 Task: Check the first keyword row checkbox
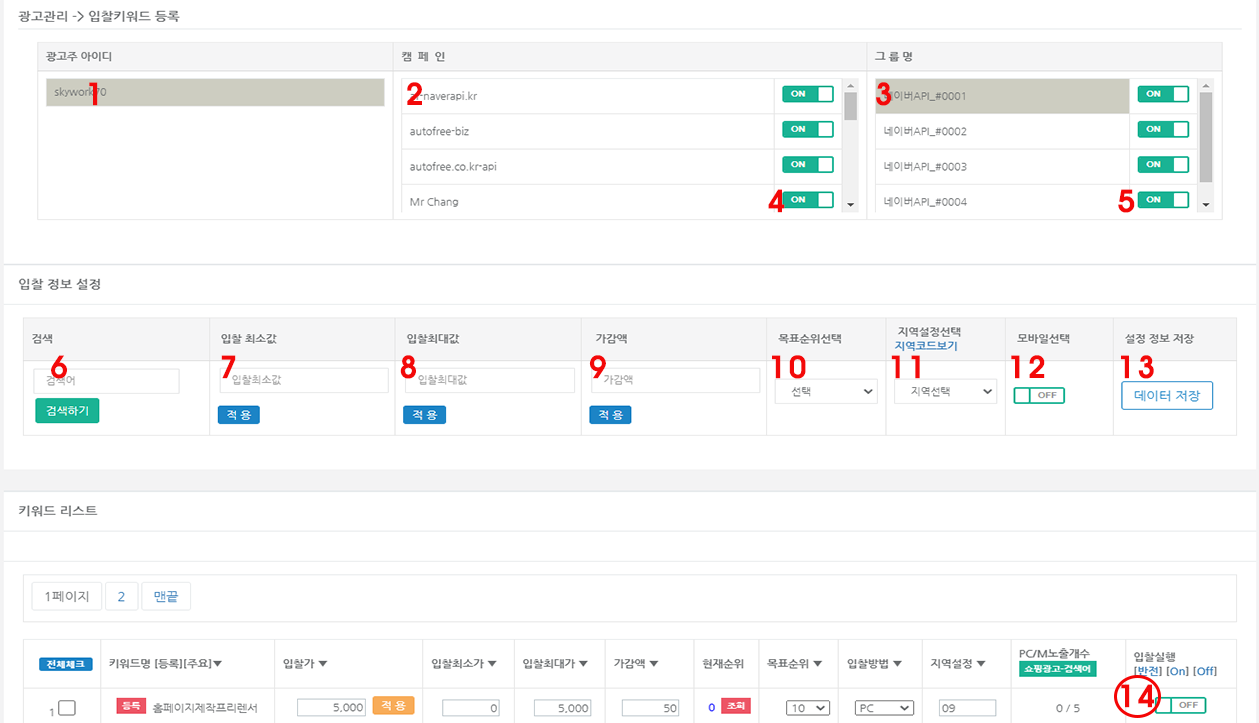pos(67,708)
